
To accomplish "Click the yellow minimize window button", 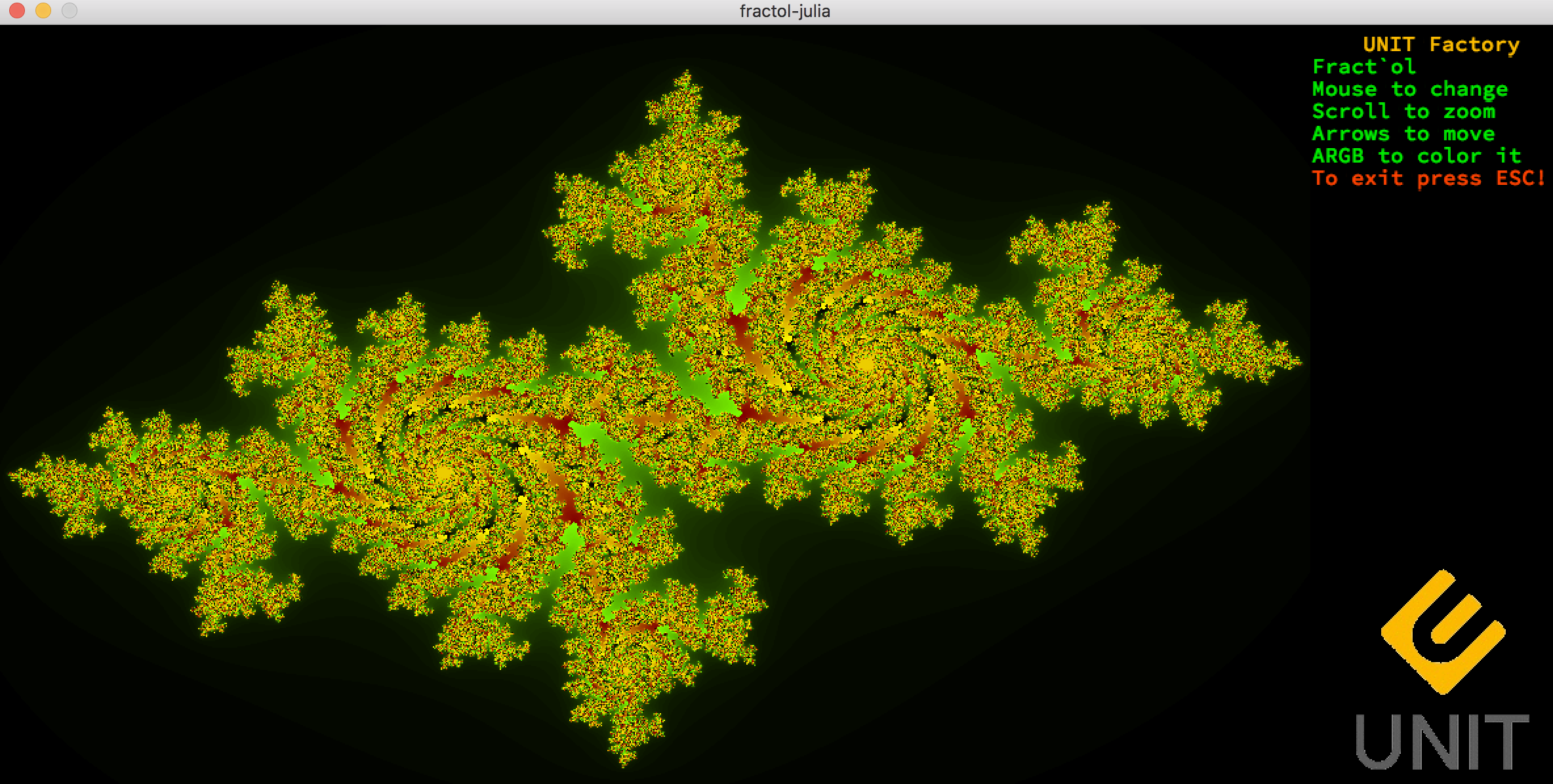I will click(x=43, y=11).
